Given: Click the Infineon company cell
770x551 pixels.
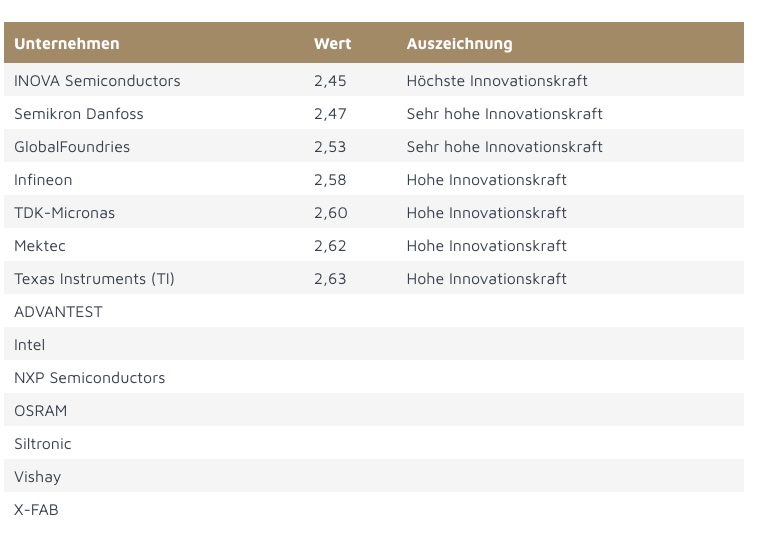Looking at the screenshot, I should (43, 180).
